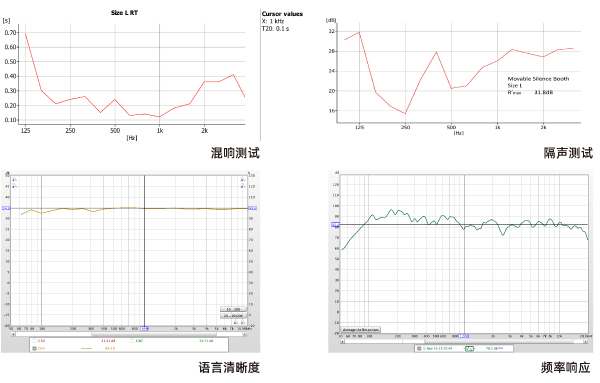Image resolution: width=600 pixels, height=383 pixels.
Task: Click left scroll arrow under clarity graph
Action: point(13,334)
